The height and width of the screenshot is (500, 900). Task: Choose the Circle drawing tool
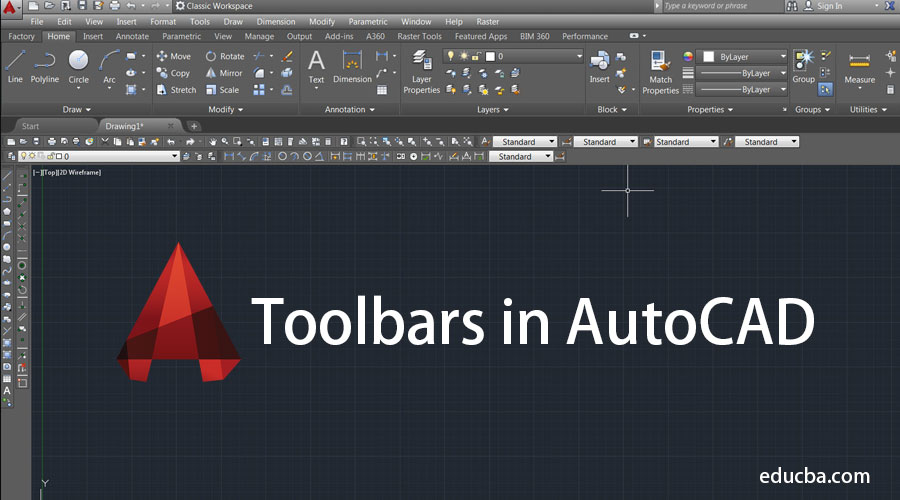78,67
